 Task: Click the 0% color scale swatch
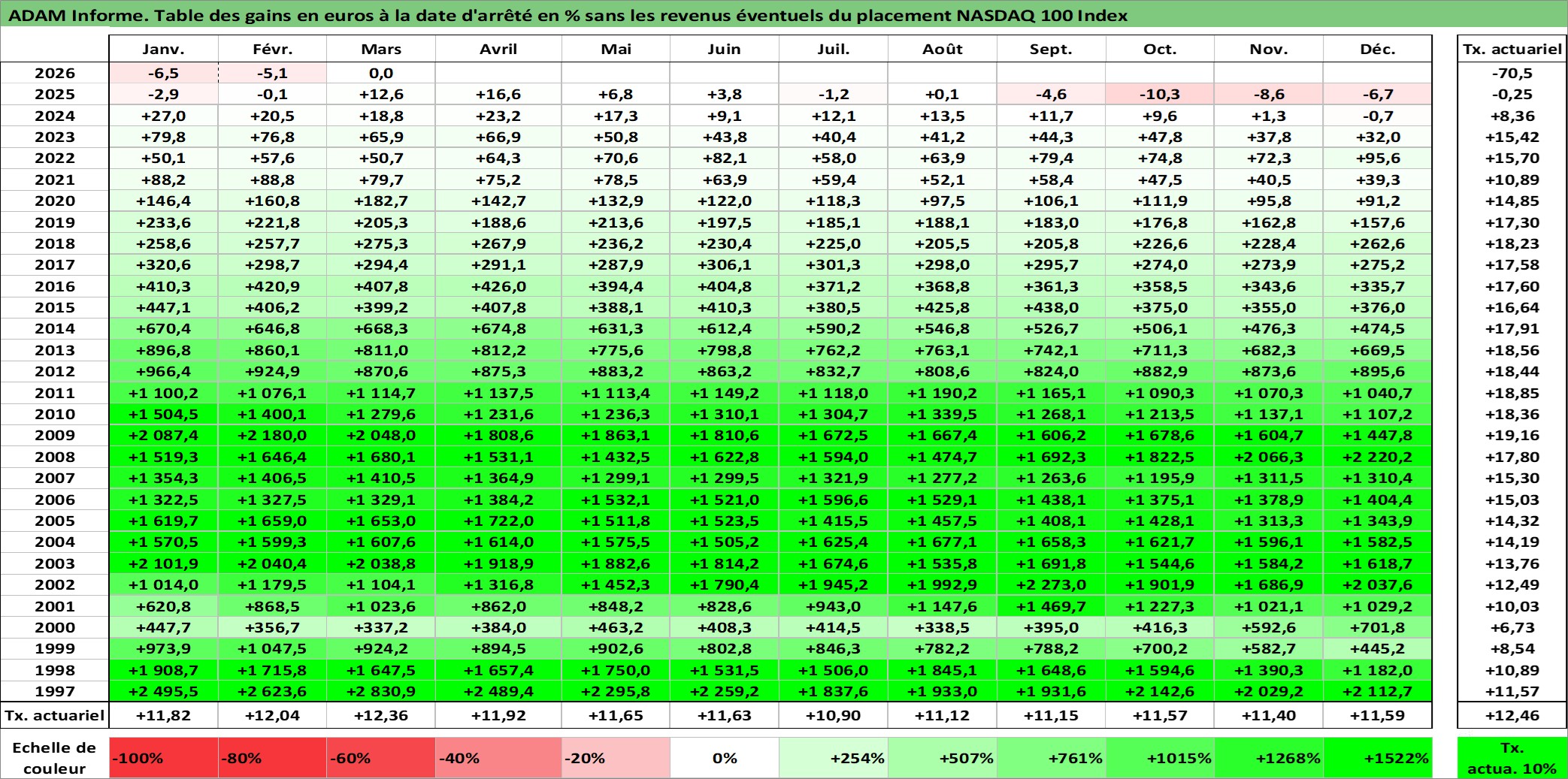(x=724, y=758)
